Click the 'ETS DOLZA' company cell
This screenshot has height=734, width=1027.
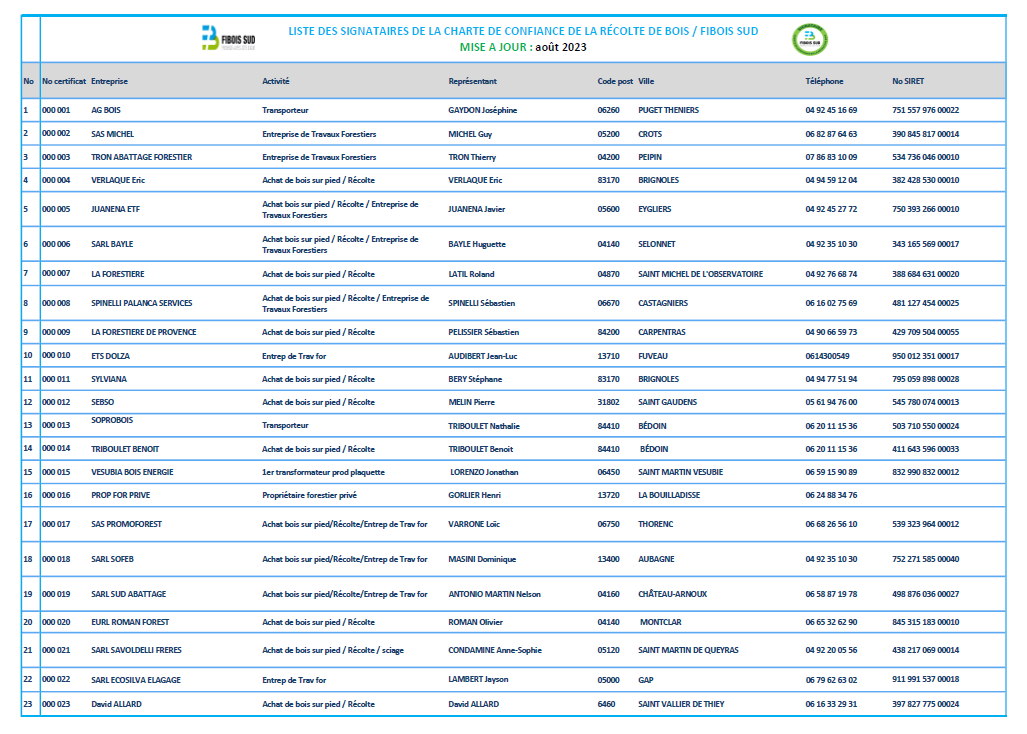(111, 356)
